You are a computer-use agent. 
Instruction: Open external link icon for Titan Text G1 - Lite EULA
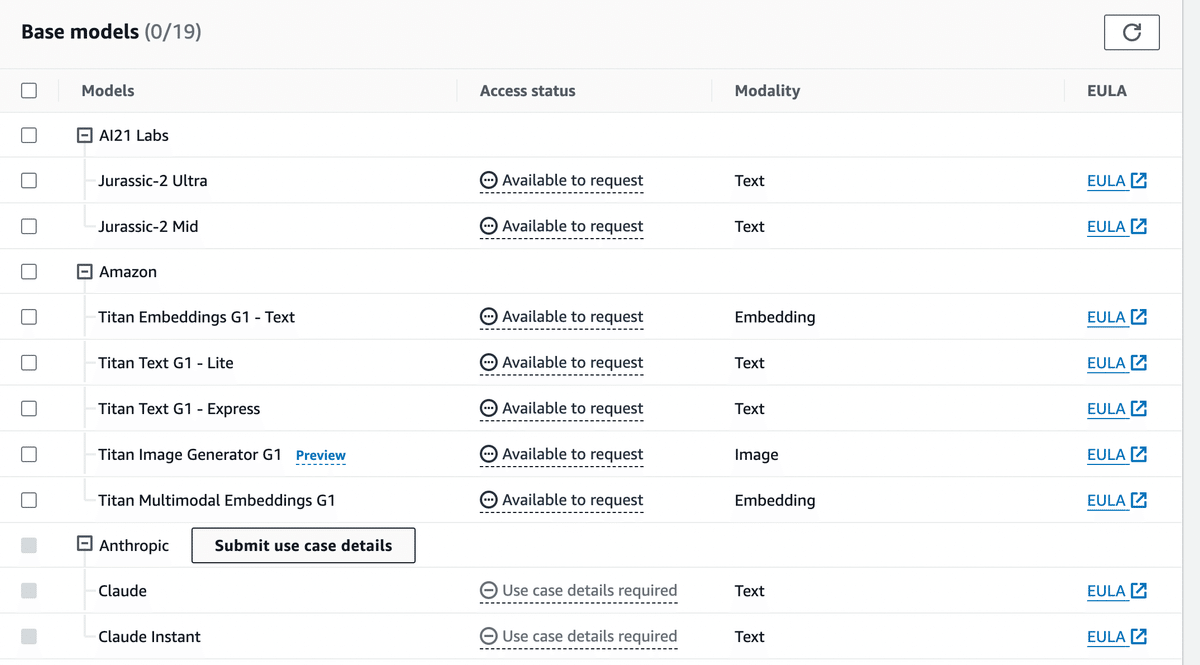point(1139,363)
